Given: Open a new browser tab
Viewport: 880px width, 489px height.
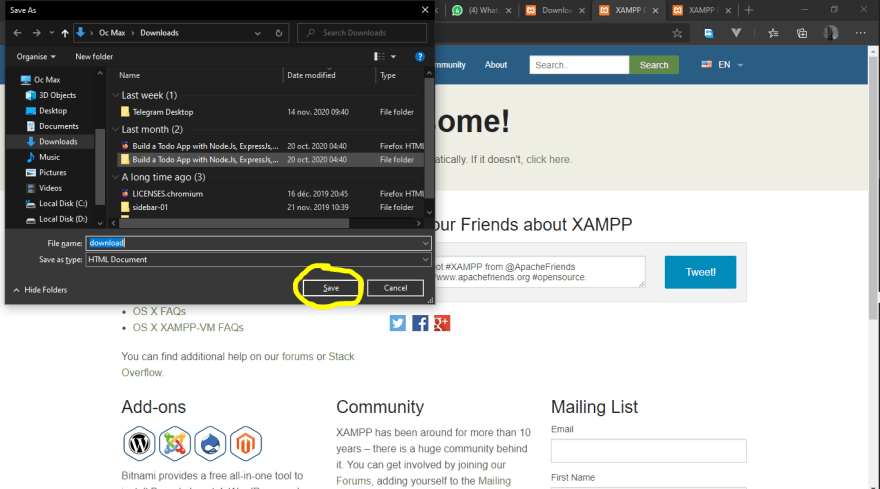Looking at the screenshot, I should point(749,10).
